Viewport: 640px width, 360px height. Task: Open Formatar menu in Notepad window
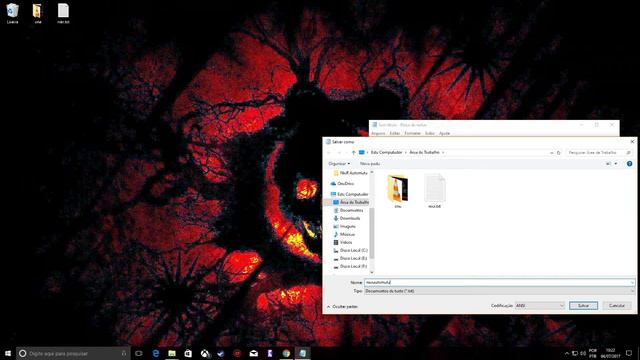[412, 133]
